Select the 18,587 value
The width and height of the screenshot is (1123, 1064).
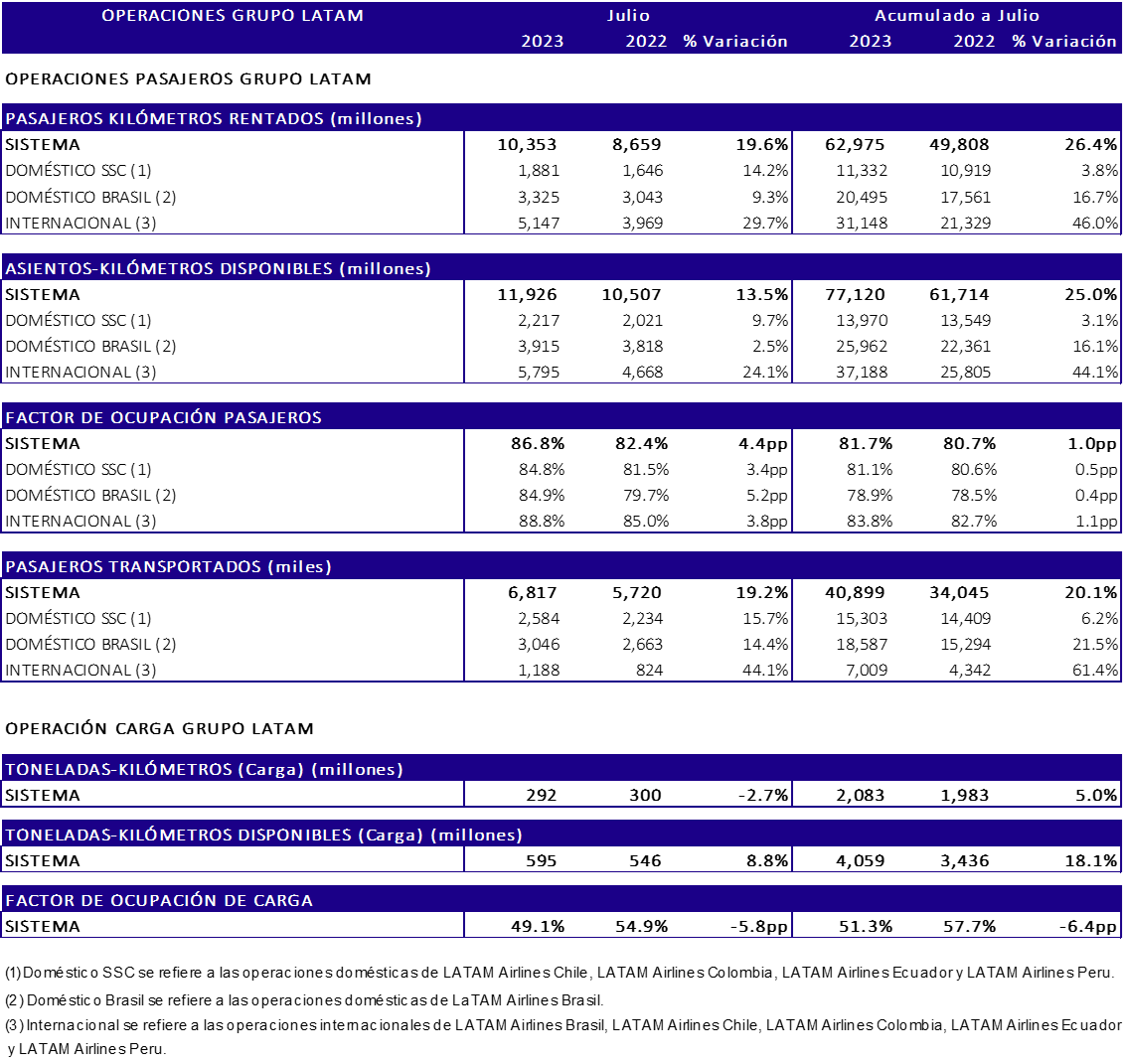pos(862,644)
